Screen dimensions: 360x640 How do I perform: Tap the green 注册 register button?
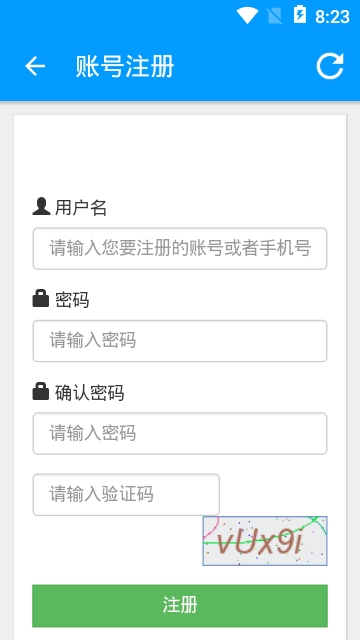pos(180,606)
